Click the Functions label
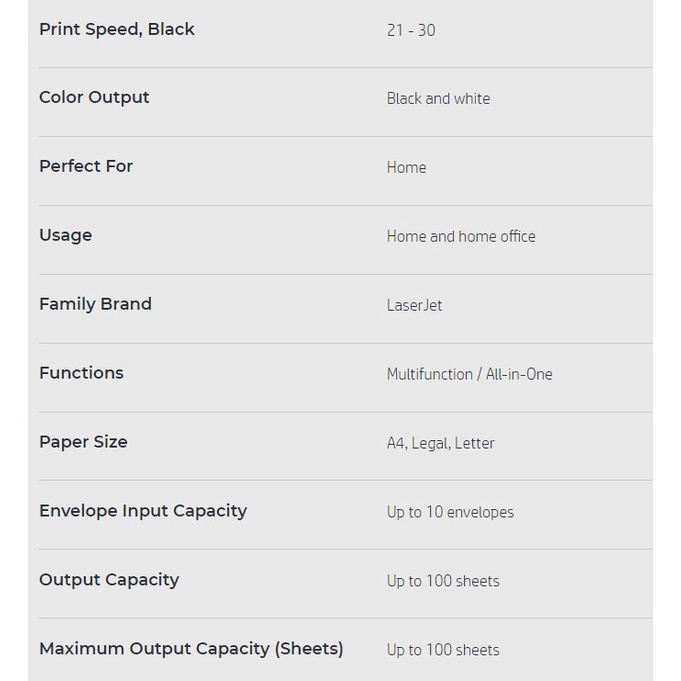Screen dimensions: 681x681 point(82,373)
